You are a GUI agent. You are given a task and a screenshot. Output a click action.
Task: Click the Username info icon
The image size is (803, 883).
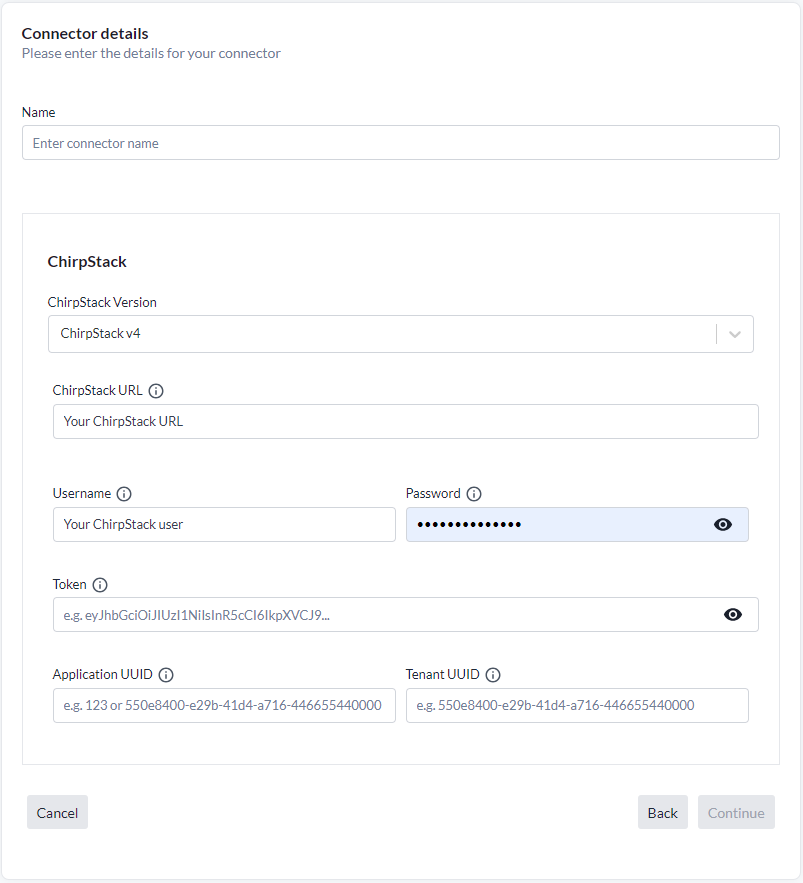point(124,494)
